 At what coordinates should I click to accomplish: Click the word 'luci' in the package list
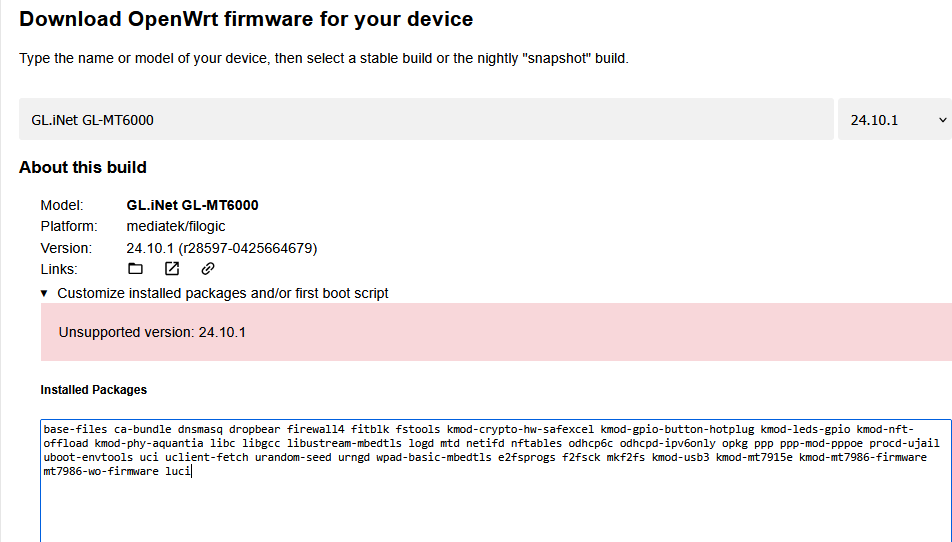pos(178,471)
